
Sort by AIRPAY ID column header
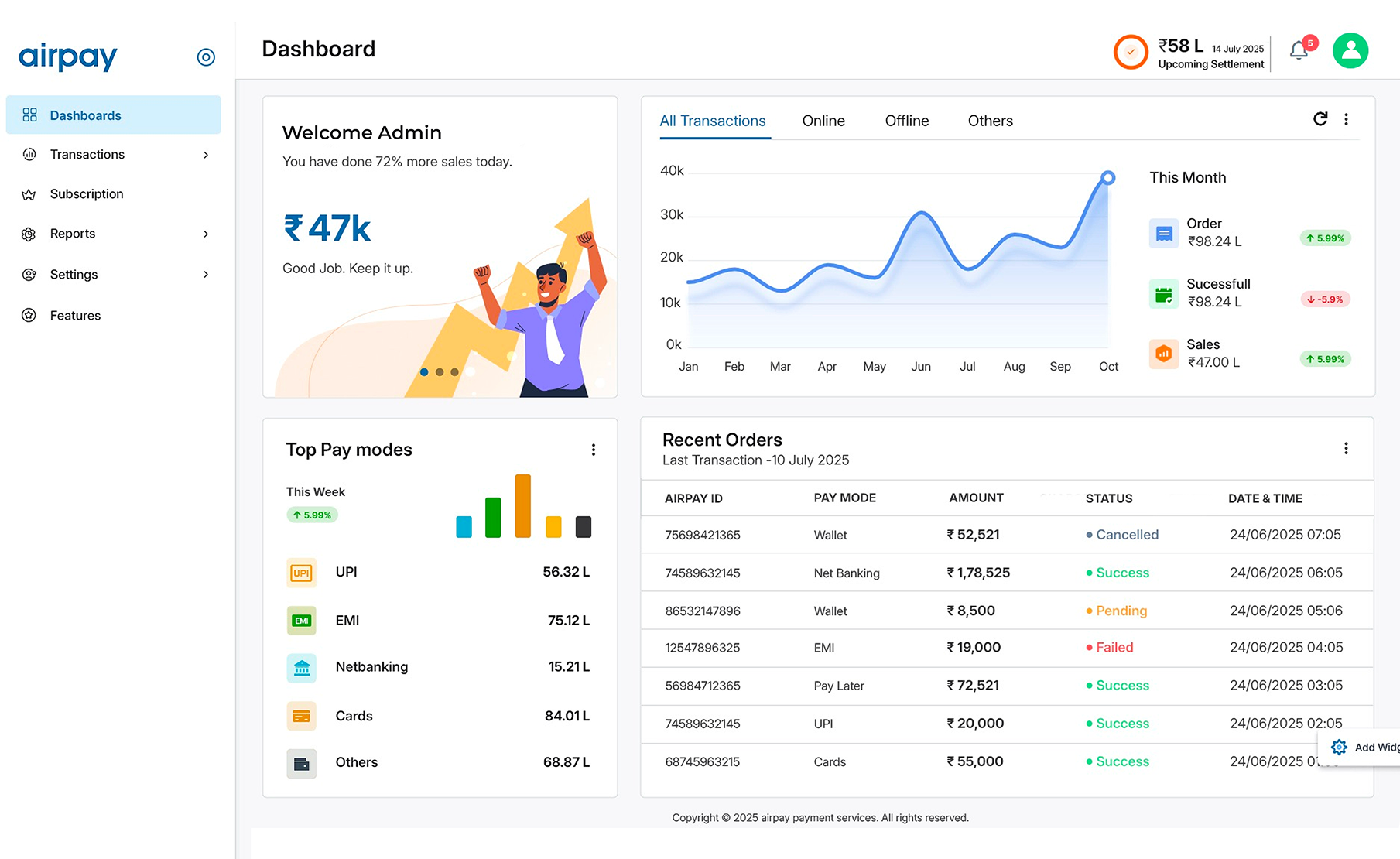(693, 498)
